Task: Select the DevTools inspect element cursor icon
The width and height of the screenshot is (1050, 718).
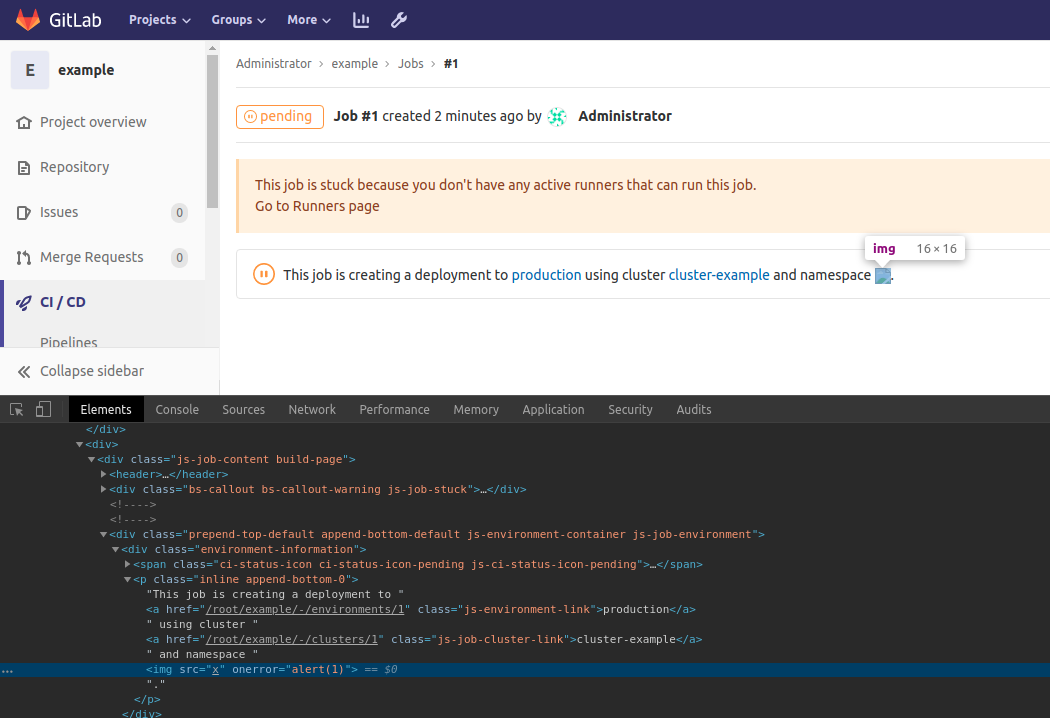Action: [17, 409]
